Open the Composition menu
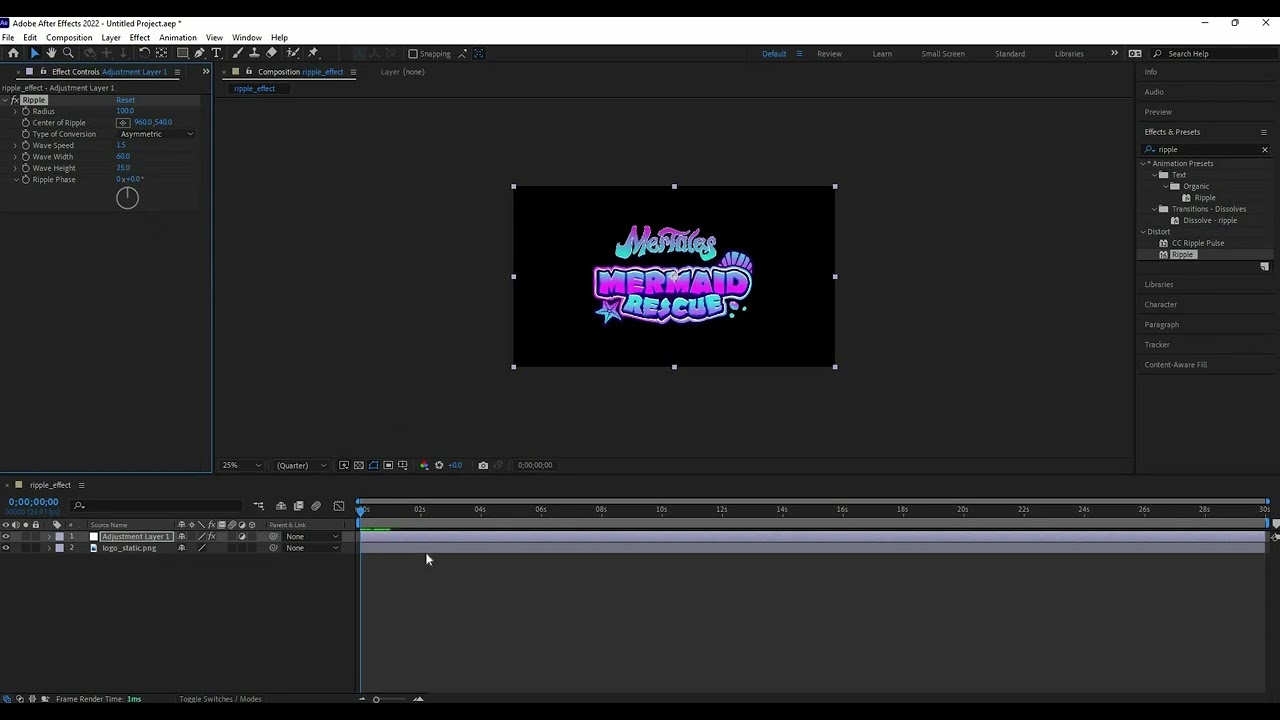The image size is (1280, 720). (69, 38)
